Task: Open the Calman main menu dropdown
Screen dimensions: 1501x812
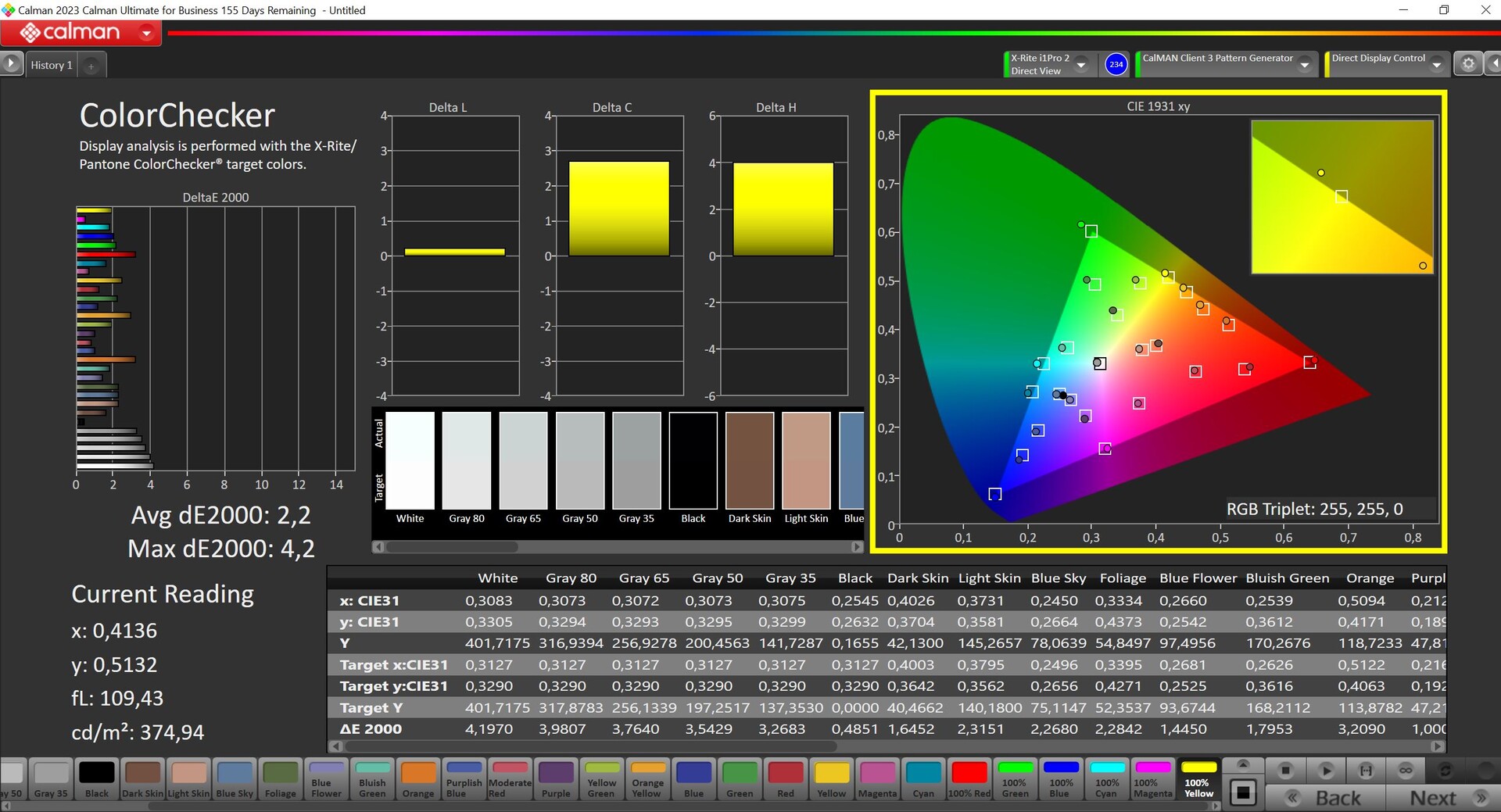Action: [146, 33]
